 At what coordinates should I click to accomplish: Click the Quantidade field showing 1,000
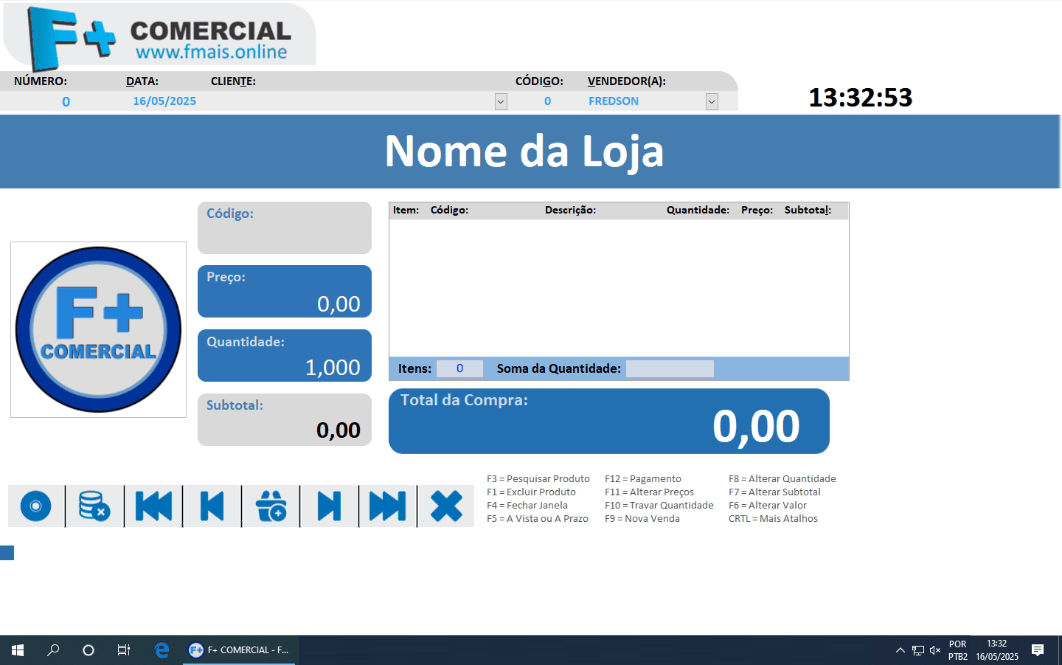(x=285, y=356)
